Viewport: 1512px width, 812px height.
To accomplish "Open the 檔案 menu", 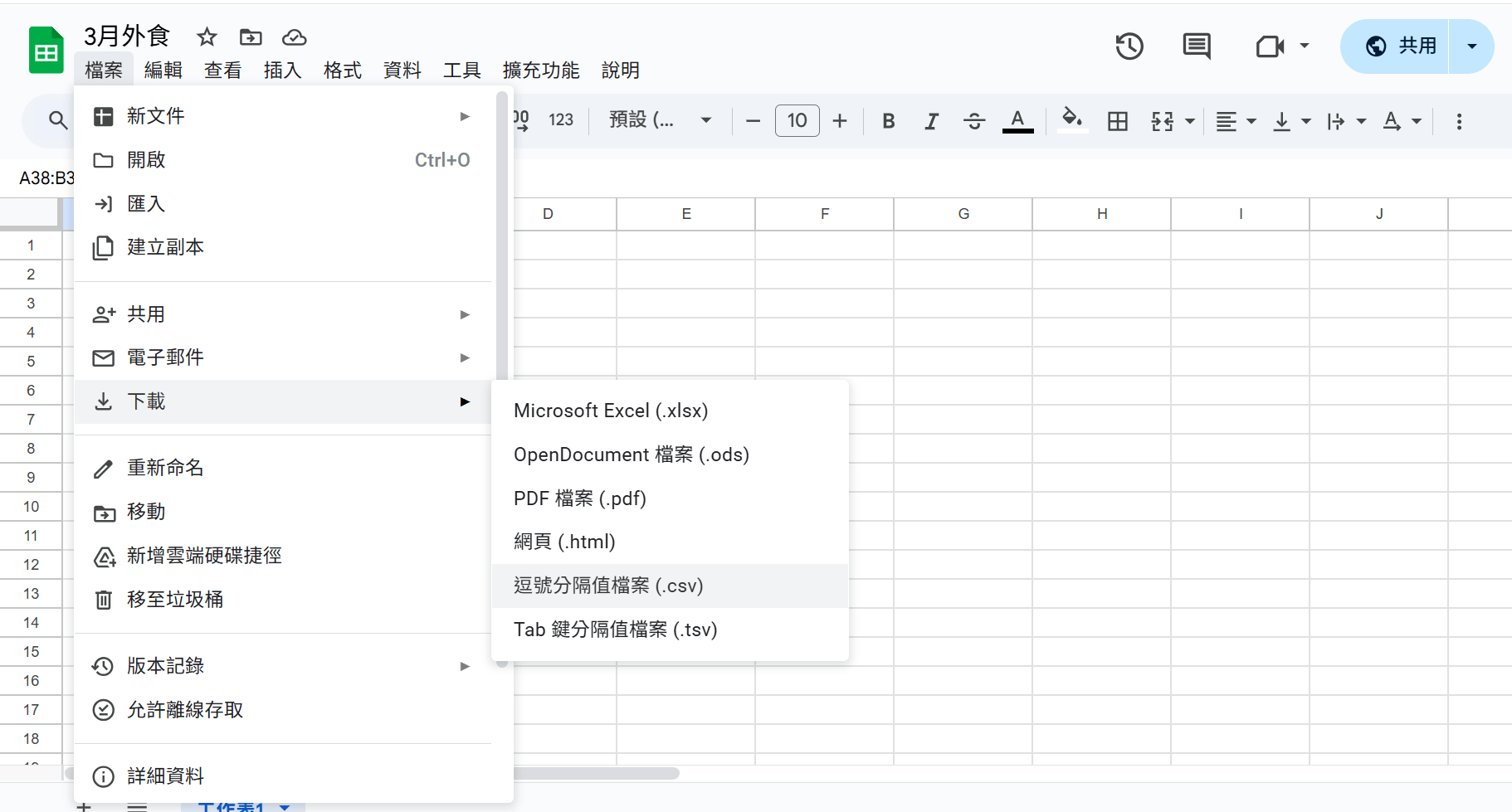I will tap(104, 71).
